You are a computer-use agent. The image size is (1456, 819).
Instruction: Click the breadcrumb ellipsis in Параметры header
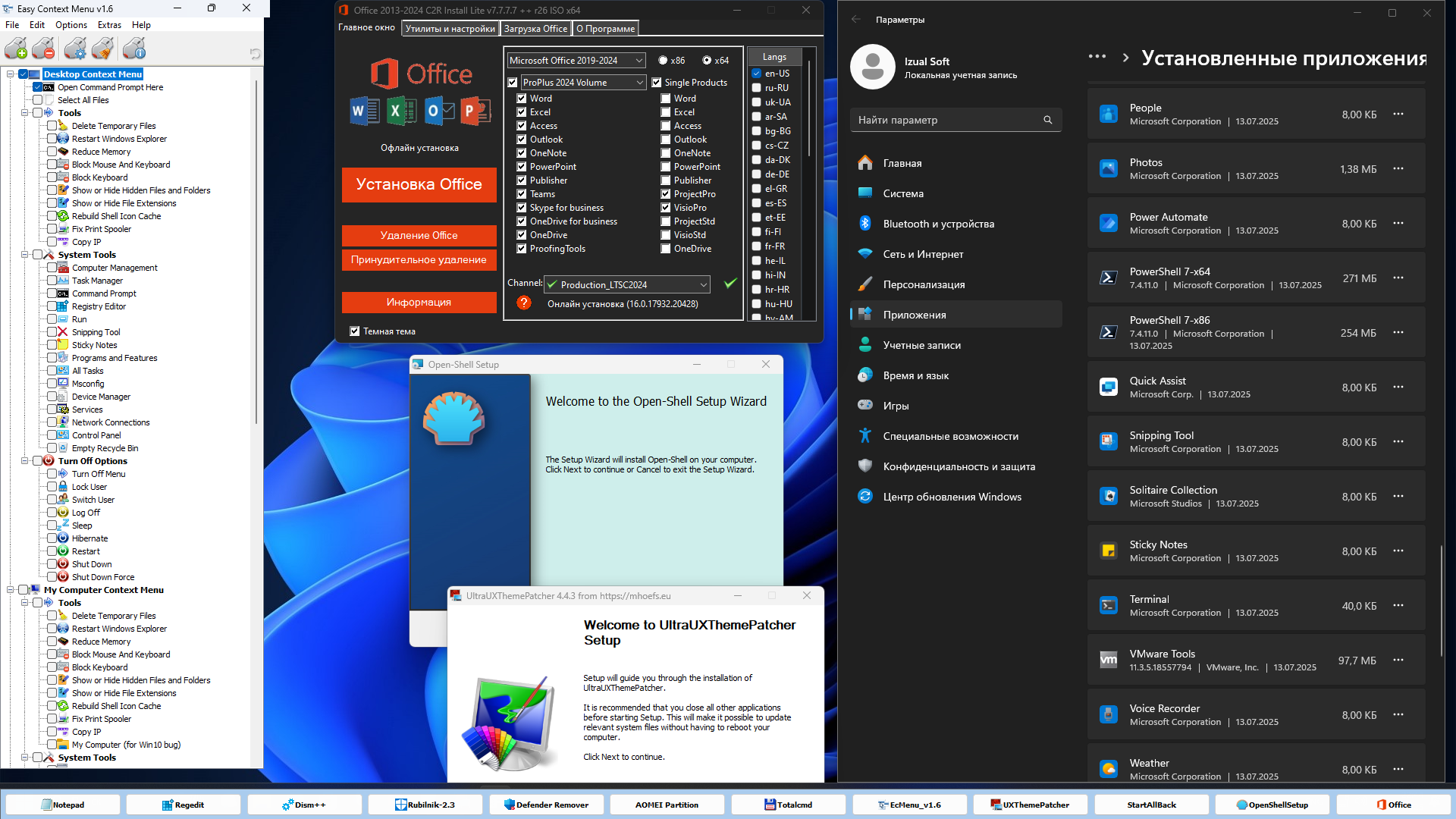pyautogui.click(x=1097, y=57)
